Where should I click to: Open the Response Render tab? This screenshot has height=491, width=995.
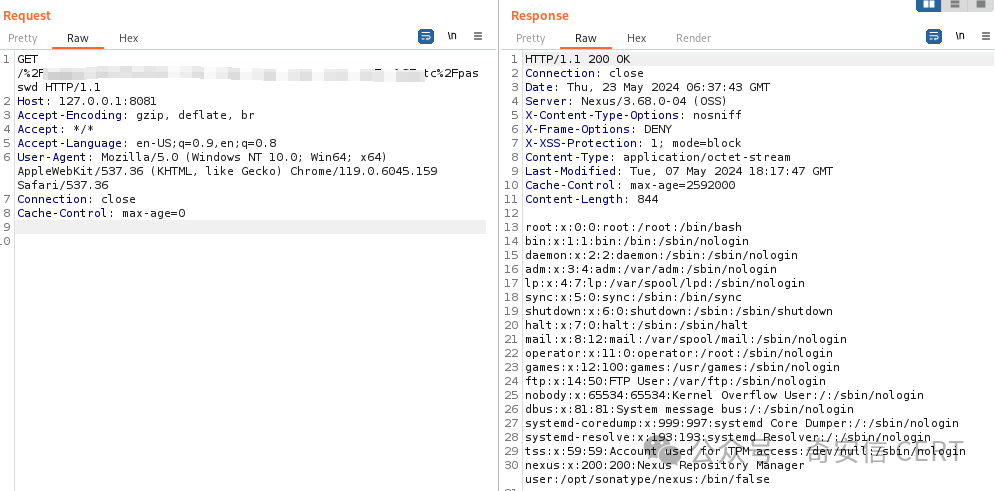693,38
